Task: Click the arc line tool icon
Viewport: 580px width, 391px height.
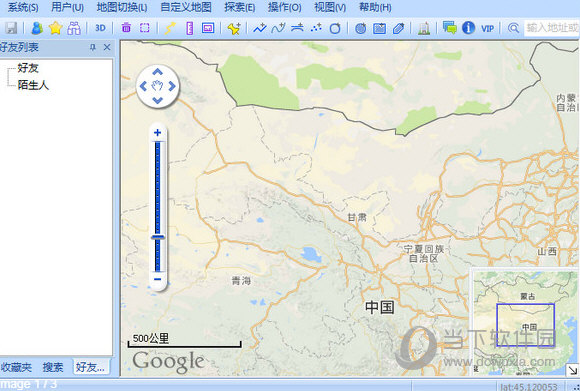Action: coord(297,28)
